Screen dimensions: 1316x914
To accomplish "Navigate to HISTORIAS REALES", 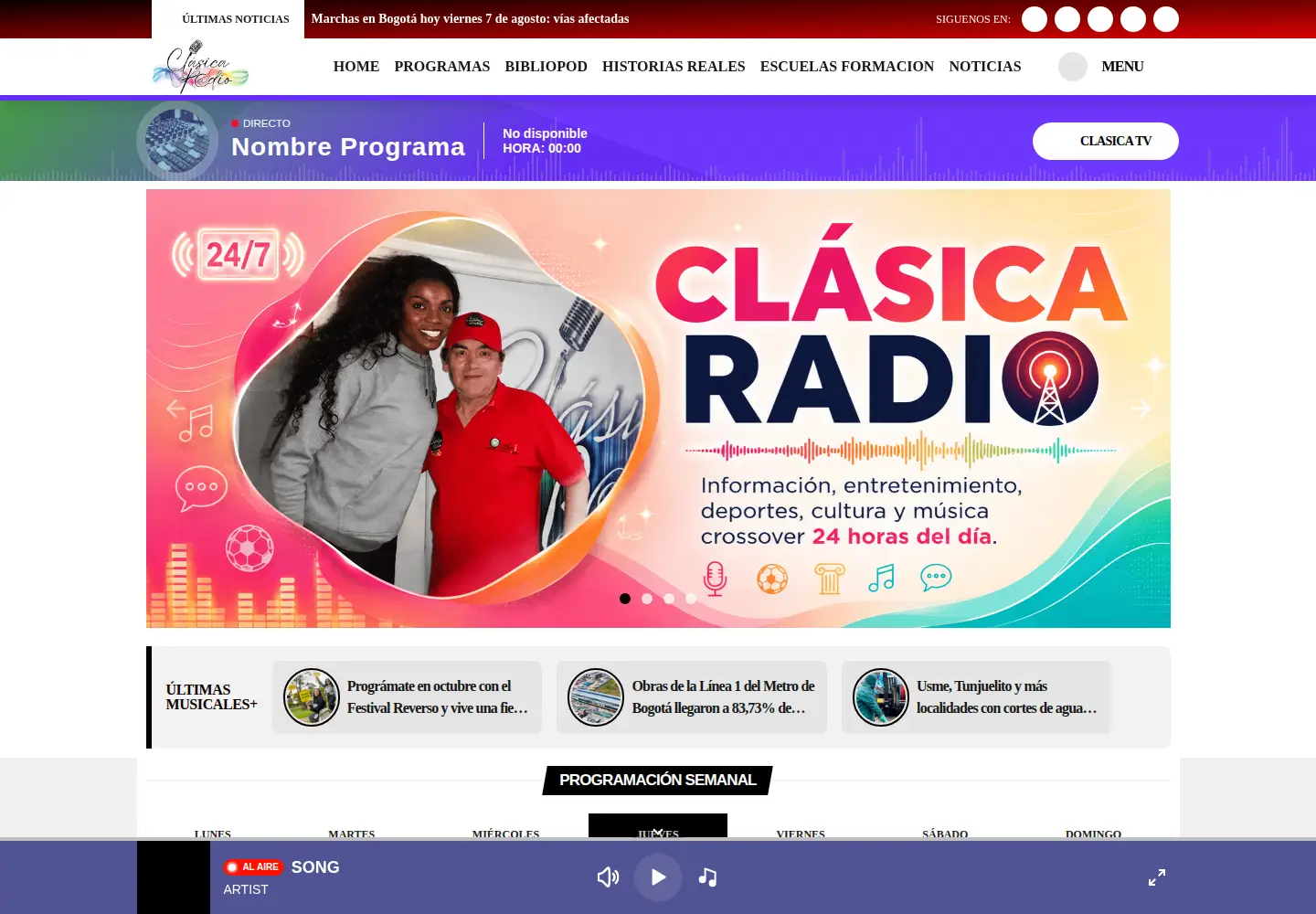I will pos(674,67).
